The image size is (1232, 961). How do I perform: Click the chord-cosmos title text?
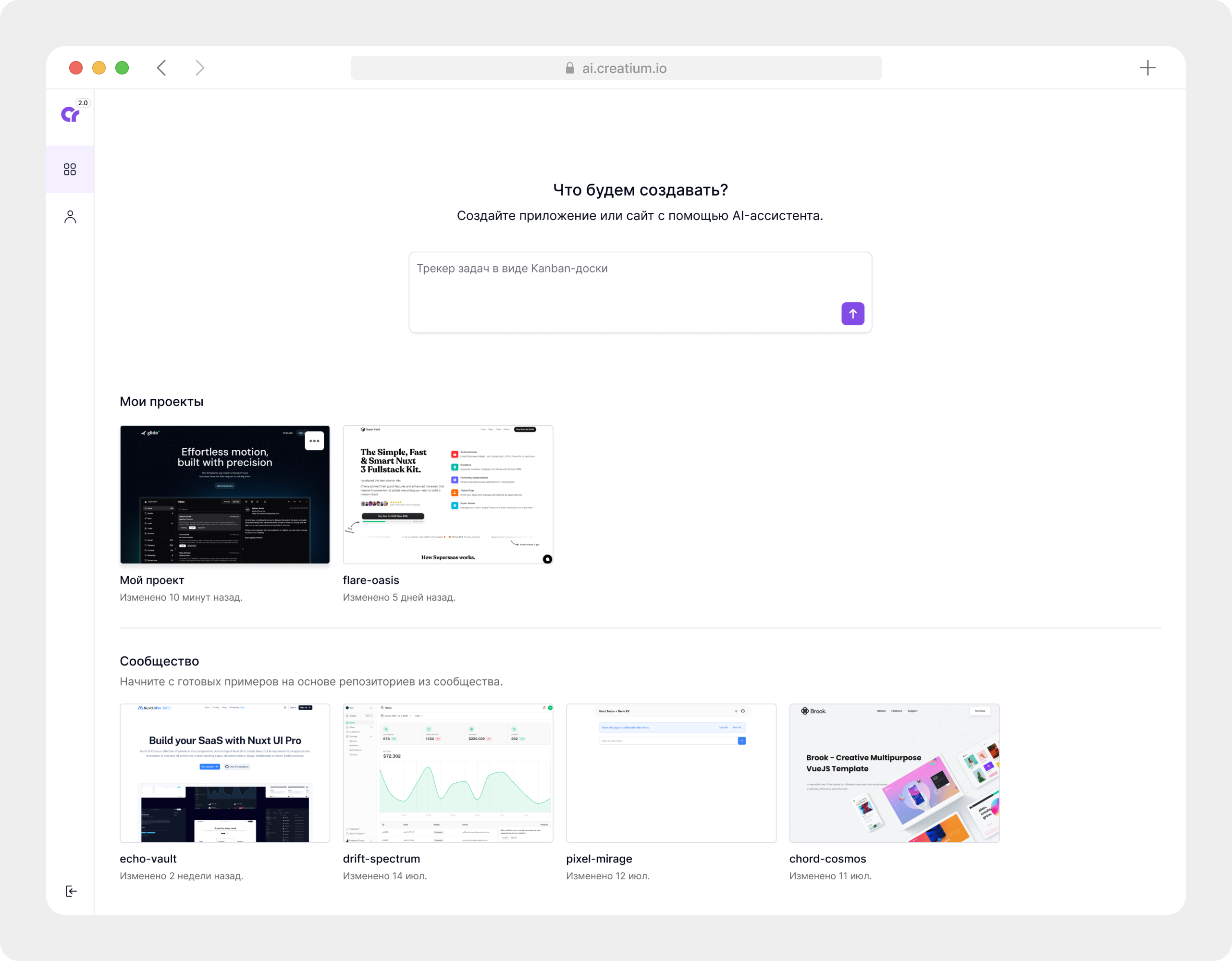click(x=827, y=859)
